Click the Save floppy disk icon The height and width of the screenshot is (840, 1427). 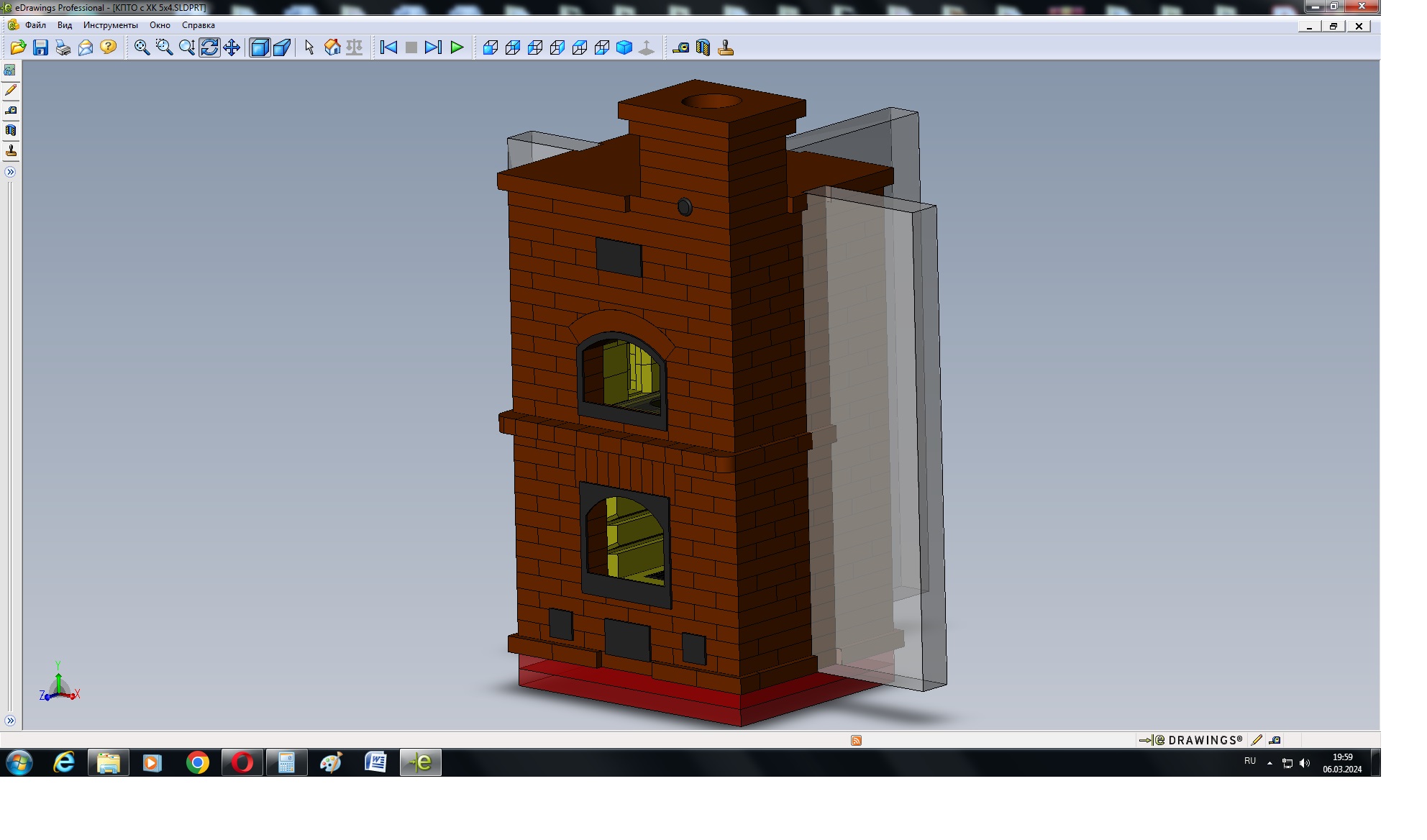click(41, 47)
